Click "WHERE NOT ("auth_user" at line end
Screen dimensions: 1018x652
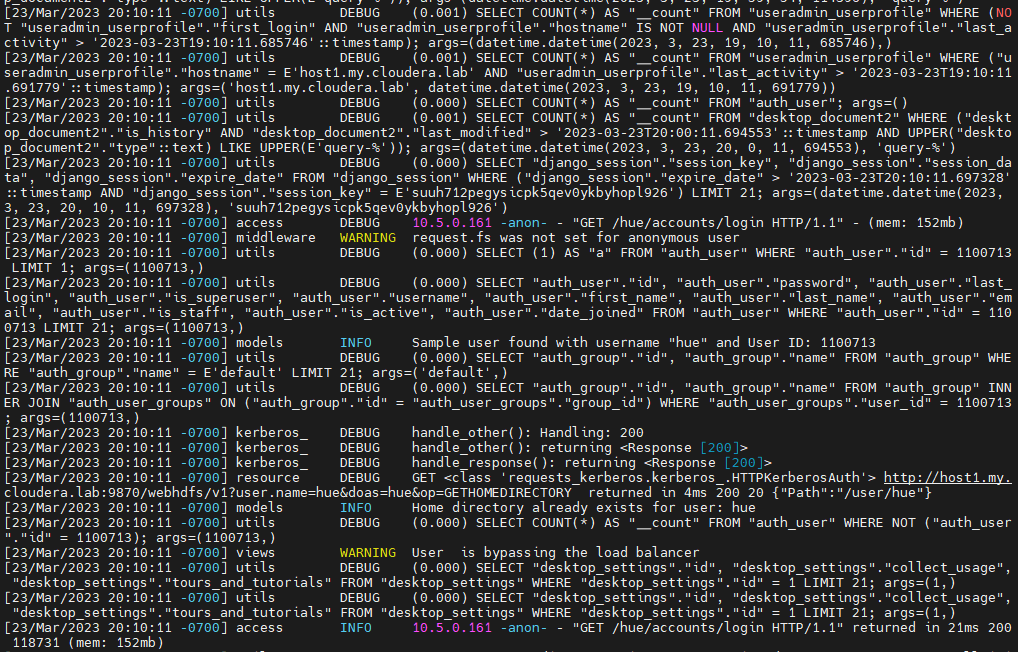click(928, 522)
